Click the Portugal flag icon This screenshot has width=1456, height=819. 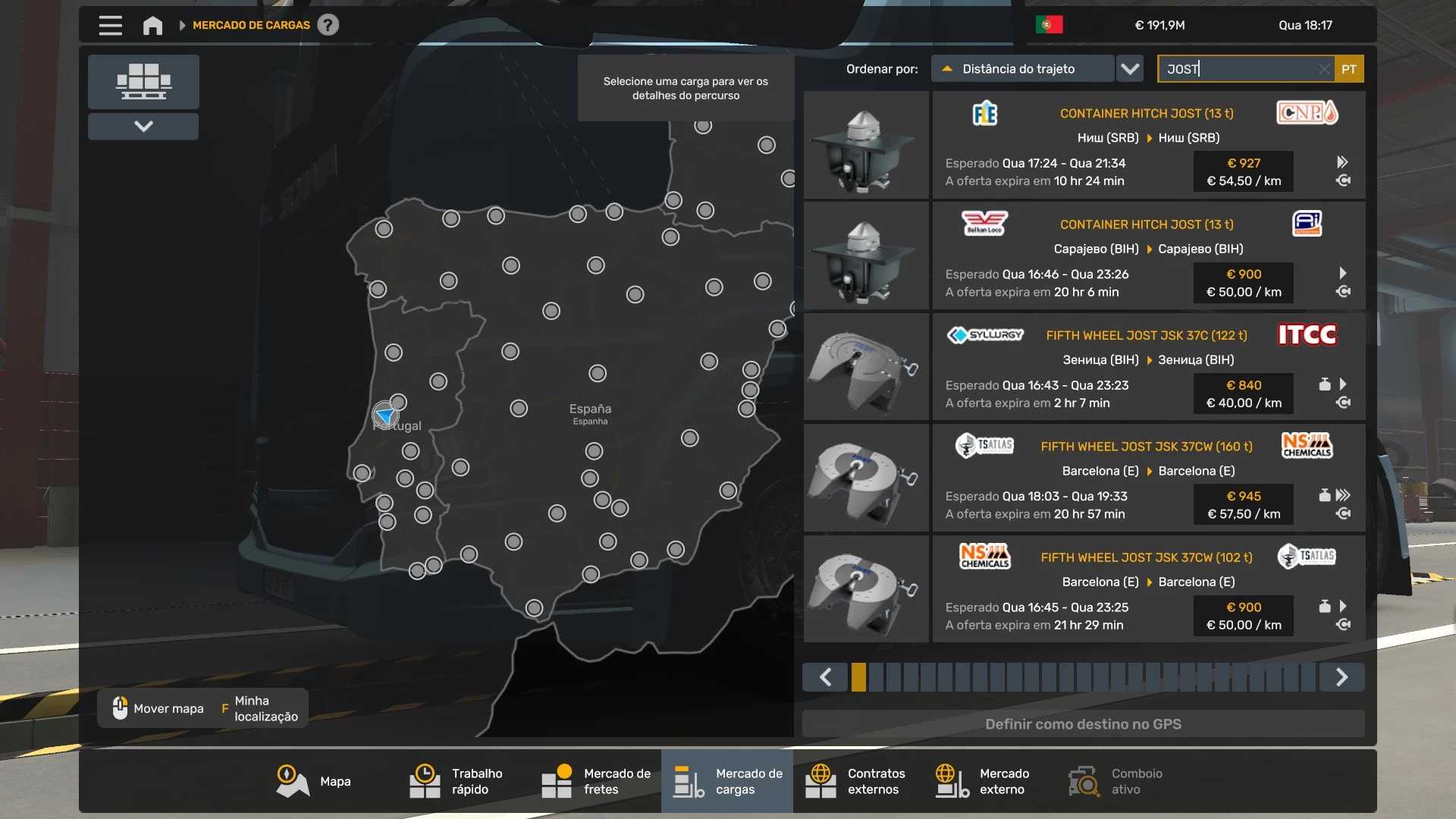(1049, 25)
